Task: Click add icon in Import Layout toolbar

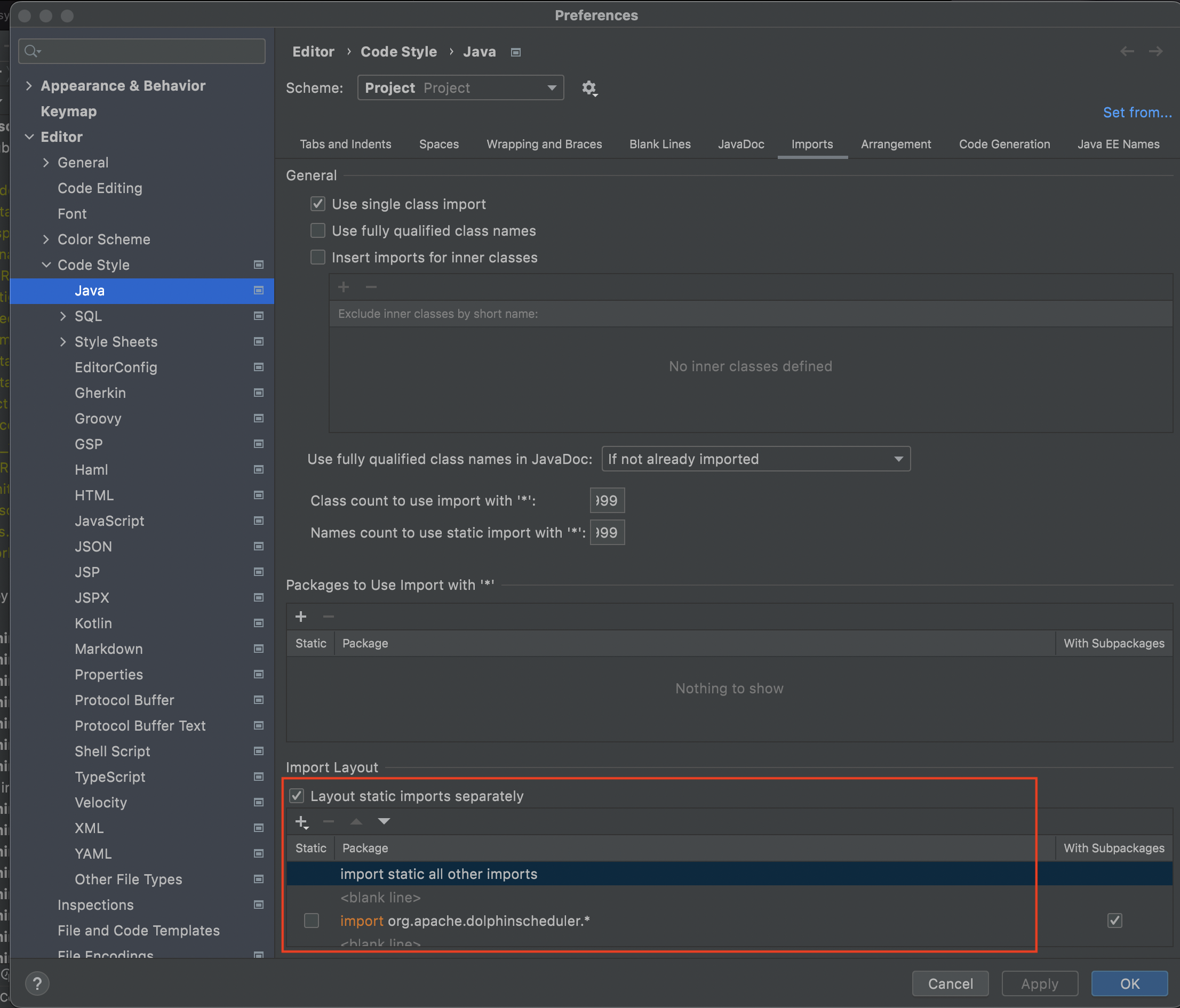Action: (301, 822)
